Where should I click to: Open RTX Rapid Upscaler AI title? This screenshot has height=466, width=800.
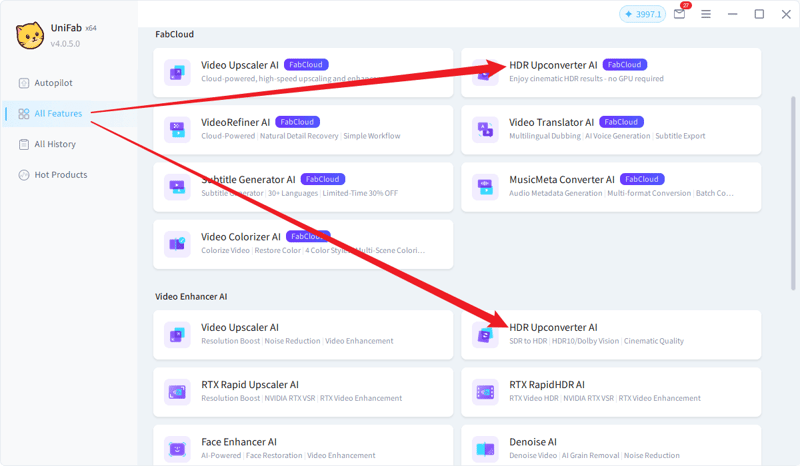pos(250,385)
